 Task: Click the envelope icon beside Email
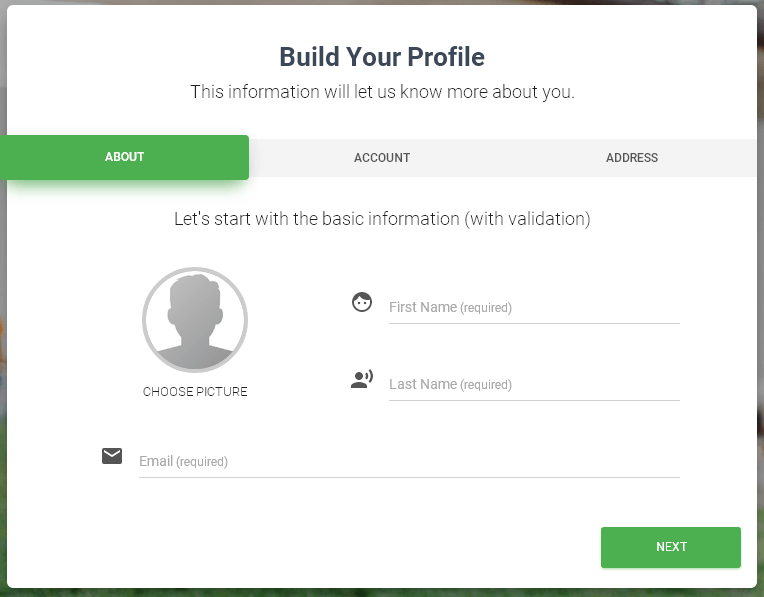pos(112,456)
